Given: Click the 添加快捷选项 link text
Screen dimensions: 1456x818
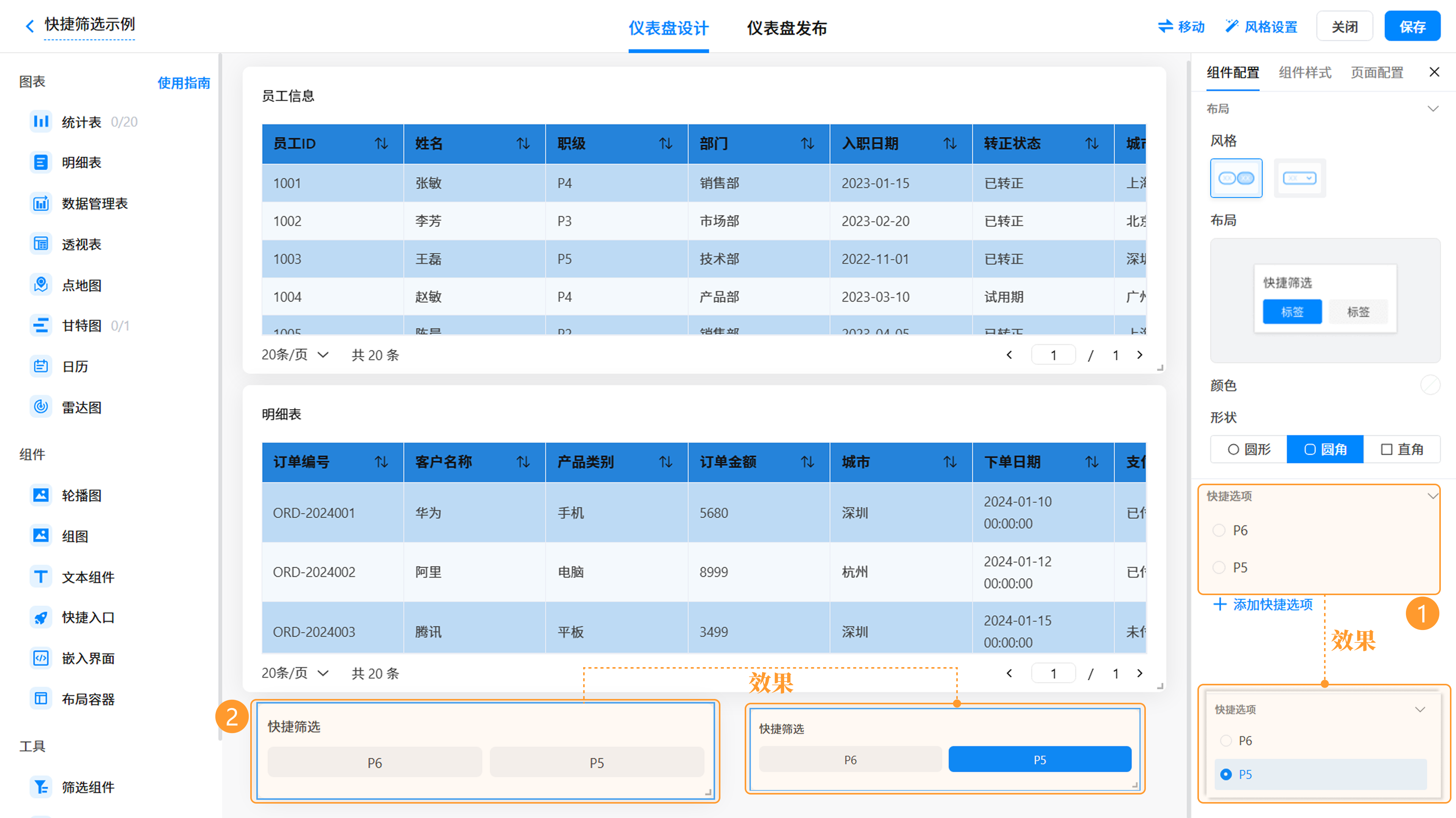Looking at the screenshot, I should tap(1273, 605).
